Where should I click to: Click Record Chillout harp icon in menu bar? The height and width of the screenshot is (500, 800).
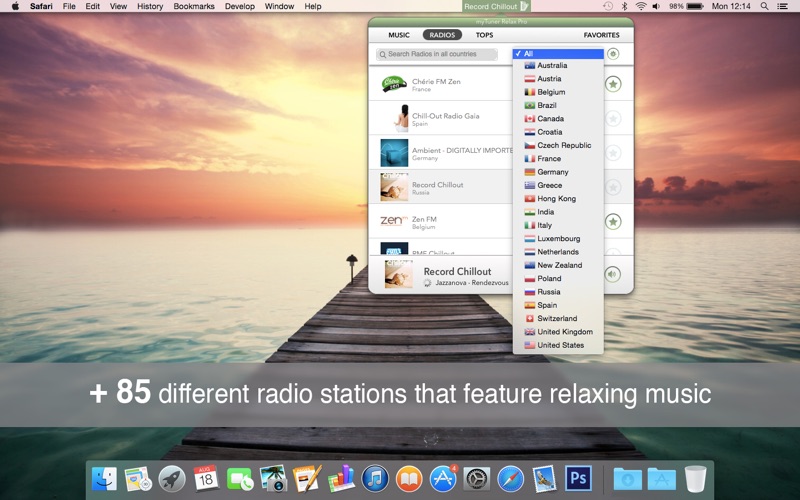(524, 6)
